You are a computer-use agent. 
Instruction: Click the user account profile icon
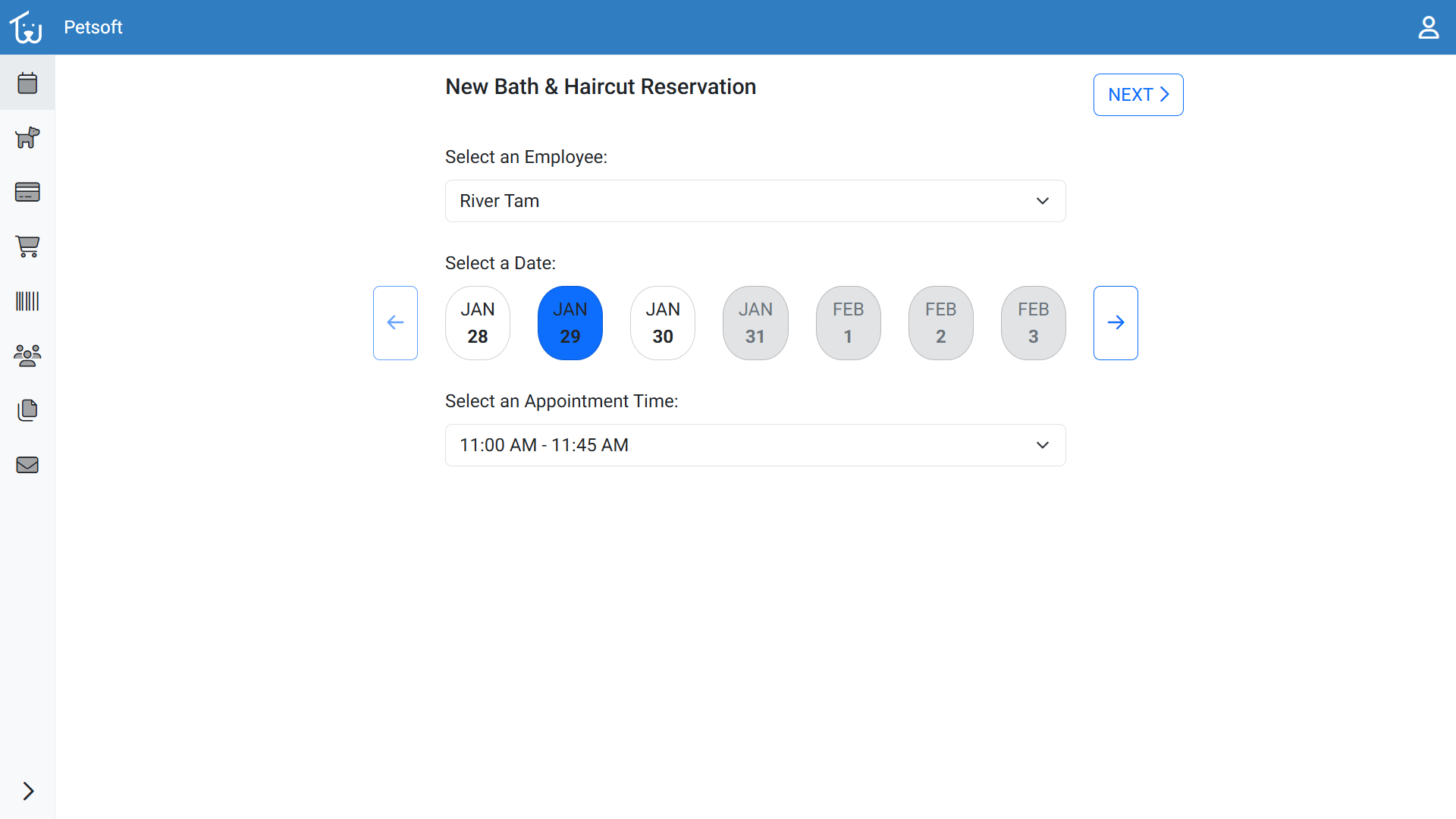pos(1429,27)
